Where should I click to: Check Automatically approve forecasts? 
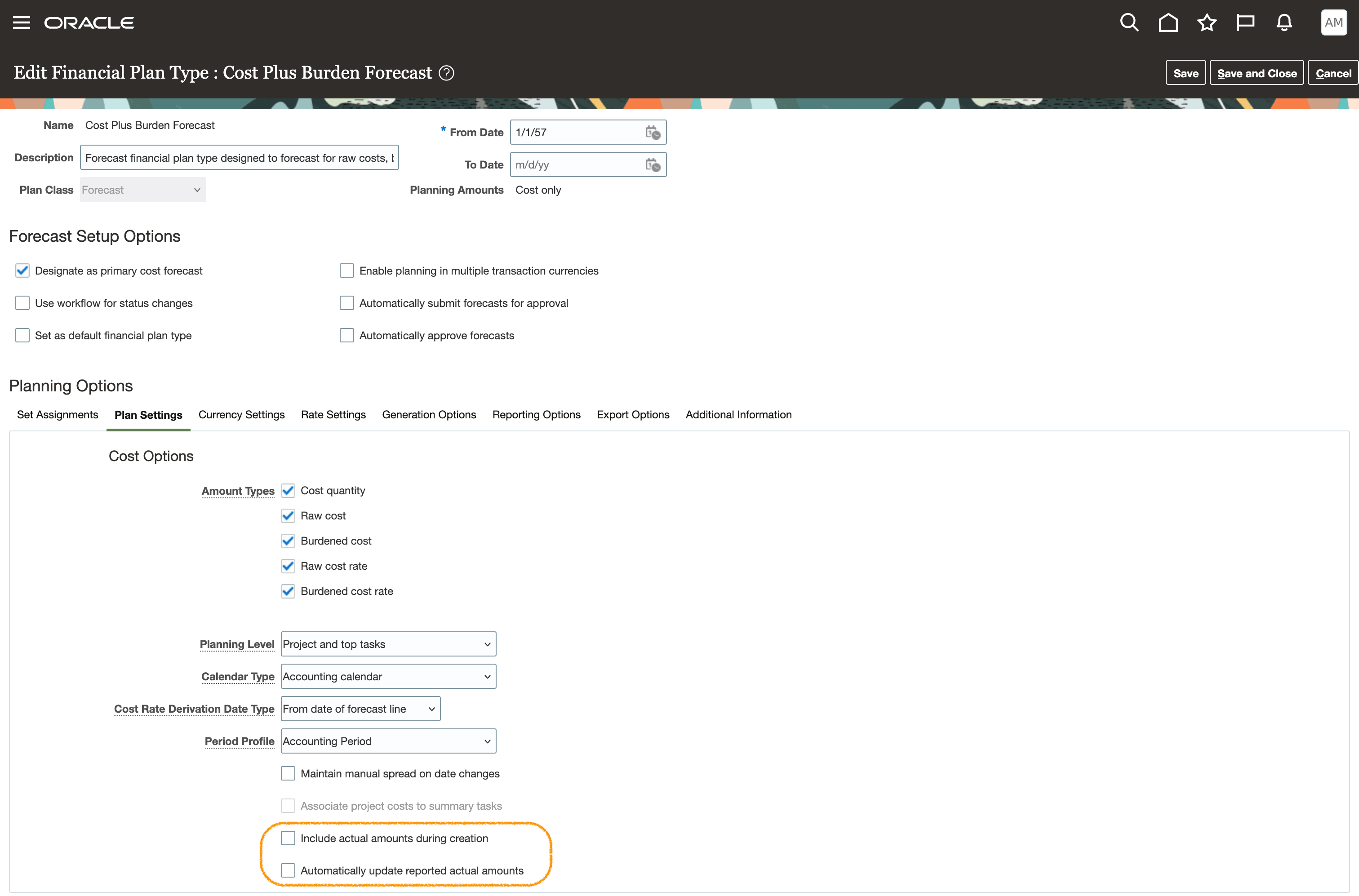347,335
